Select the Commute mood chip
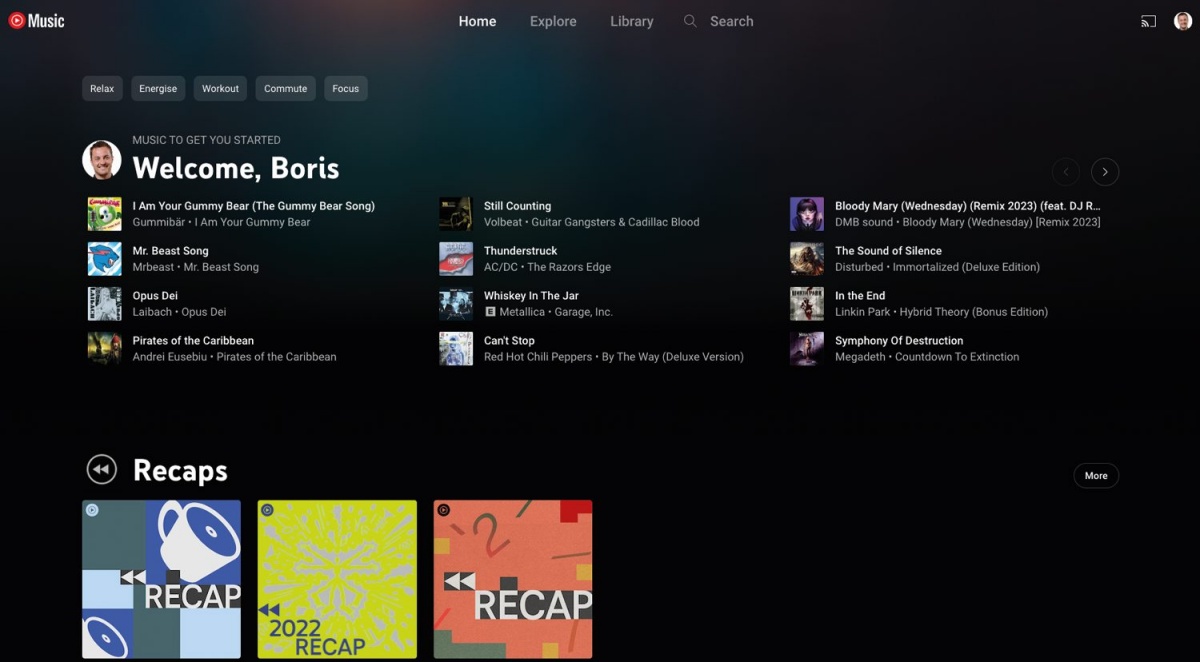 [x=285, y=89]
